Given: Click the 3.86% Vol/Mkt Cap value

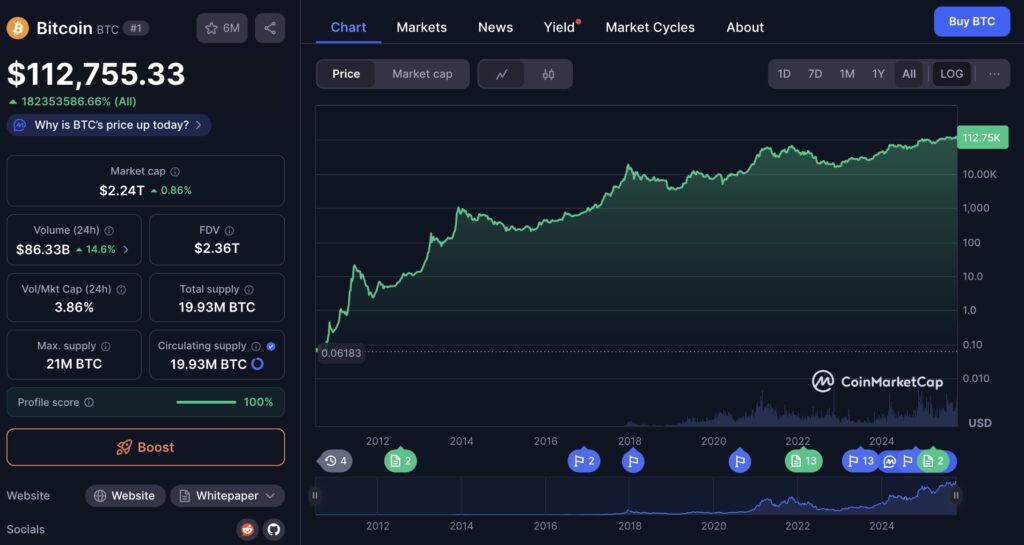Looking at the screenshot, I should [74, 307].
